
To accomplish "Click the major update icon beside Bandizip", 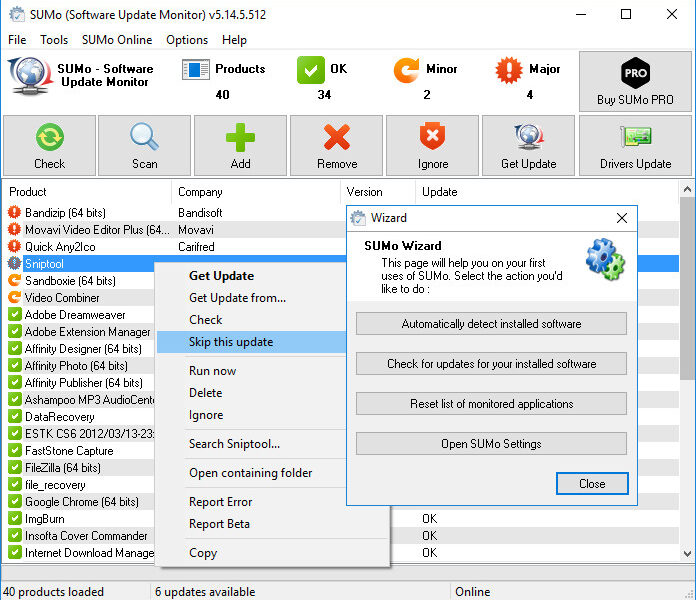I will point(14,213).
